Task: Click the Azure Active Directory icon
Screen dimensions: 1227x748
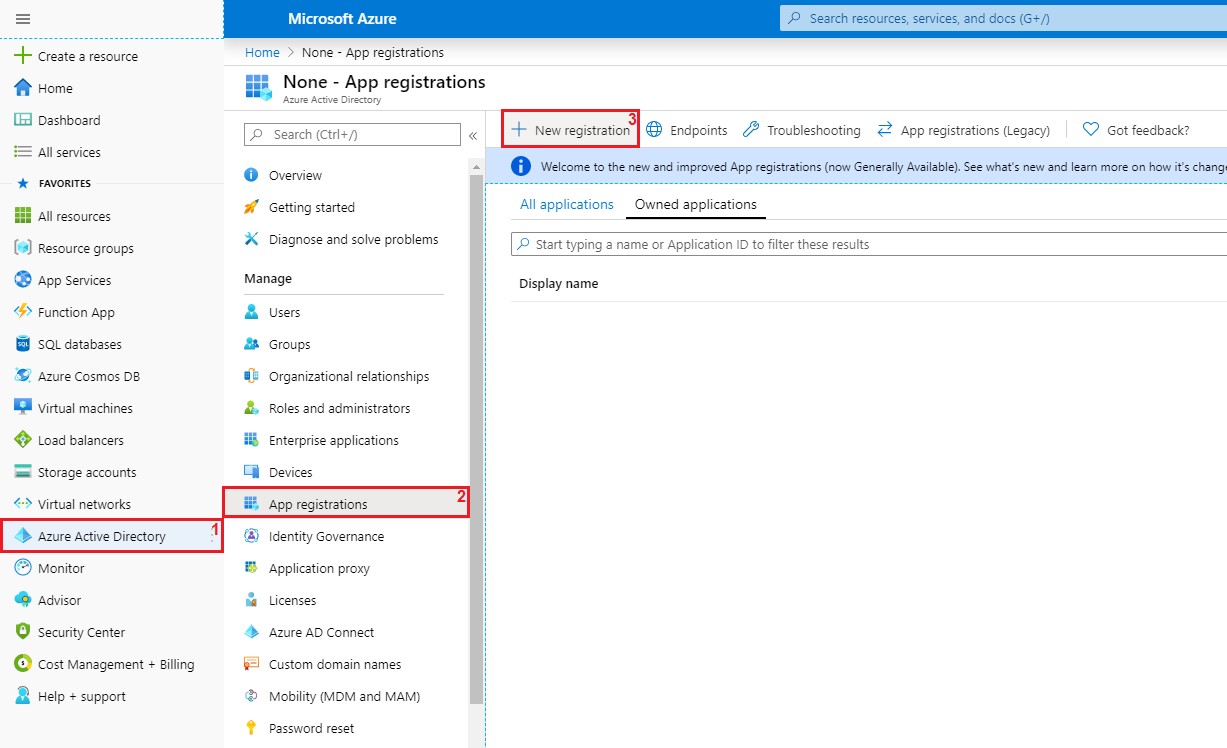Action: 23,536
